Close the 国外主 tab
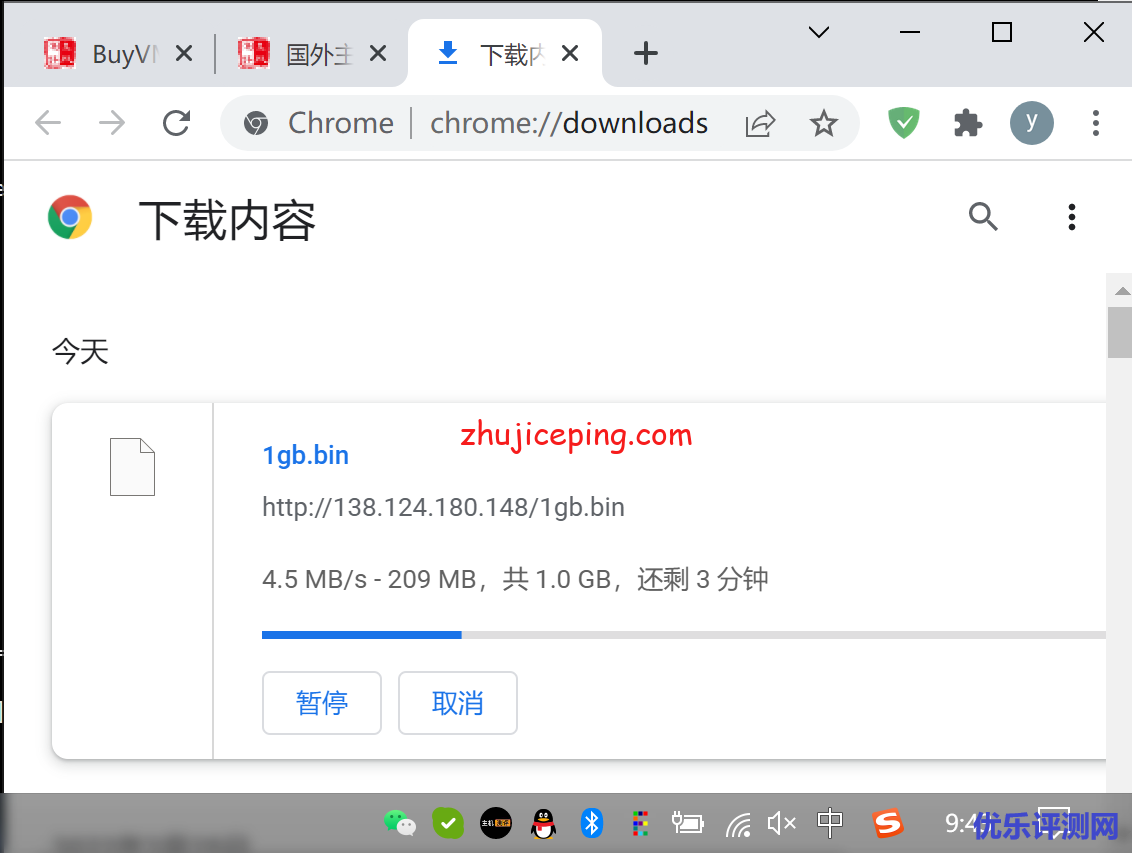Image resolution: width=1132 pixels, height=853 pixels. point(378,53)
